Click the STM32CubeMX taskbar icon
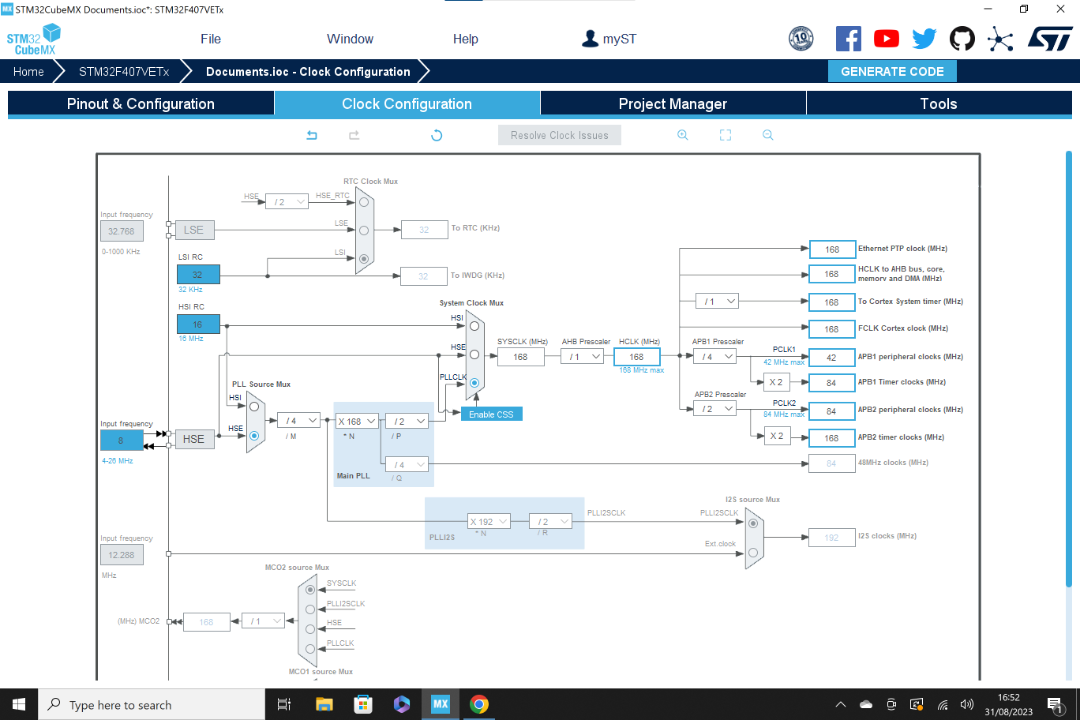 (x=440, y=704)
